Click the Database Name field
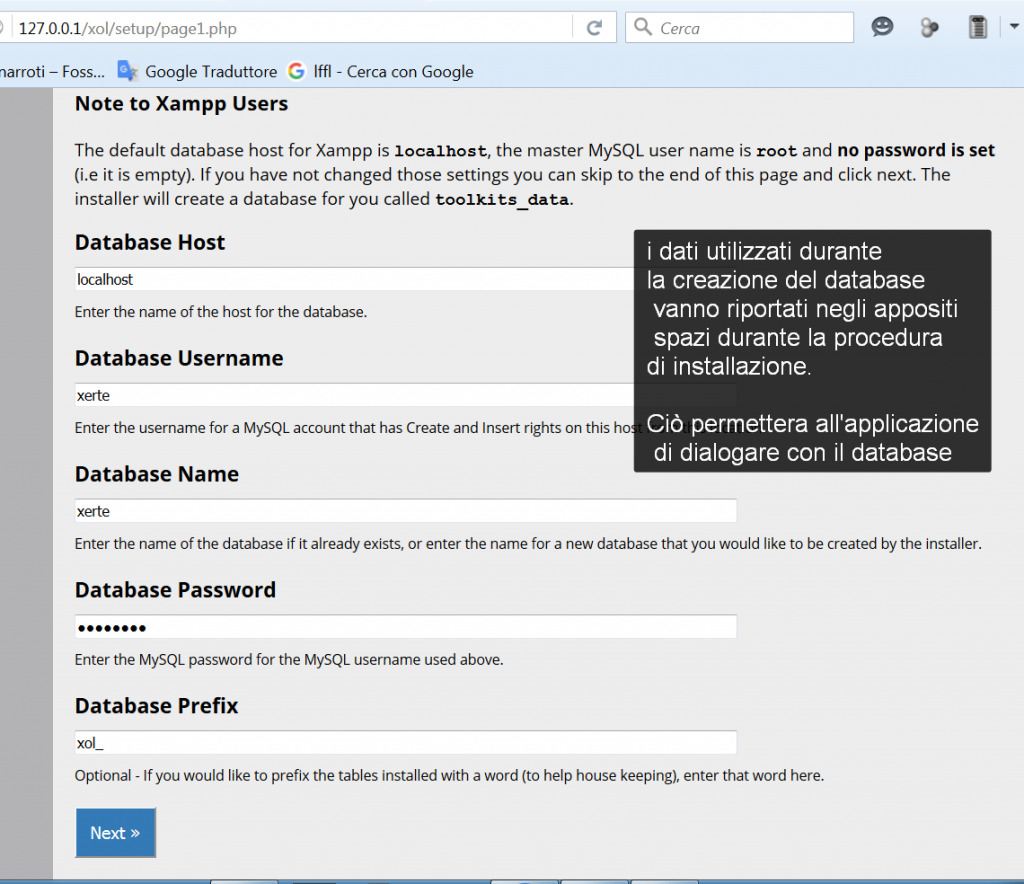 point(406,511)
